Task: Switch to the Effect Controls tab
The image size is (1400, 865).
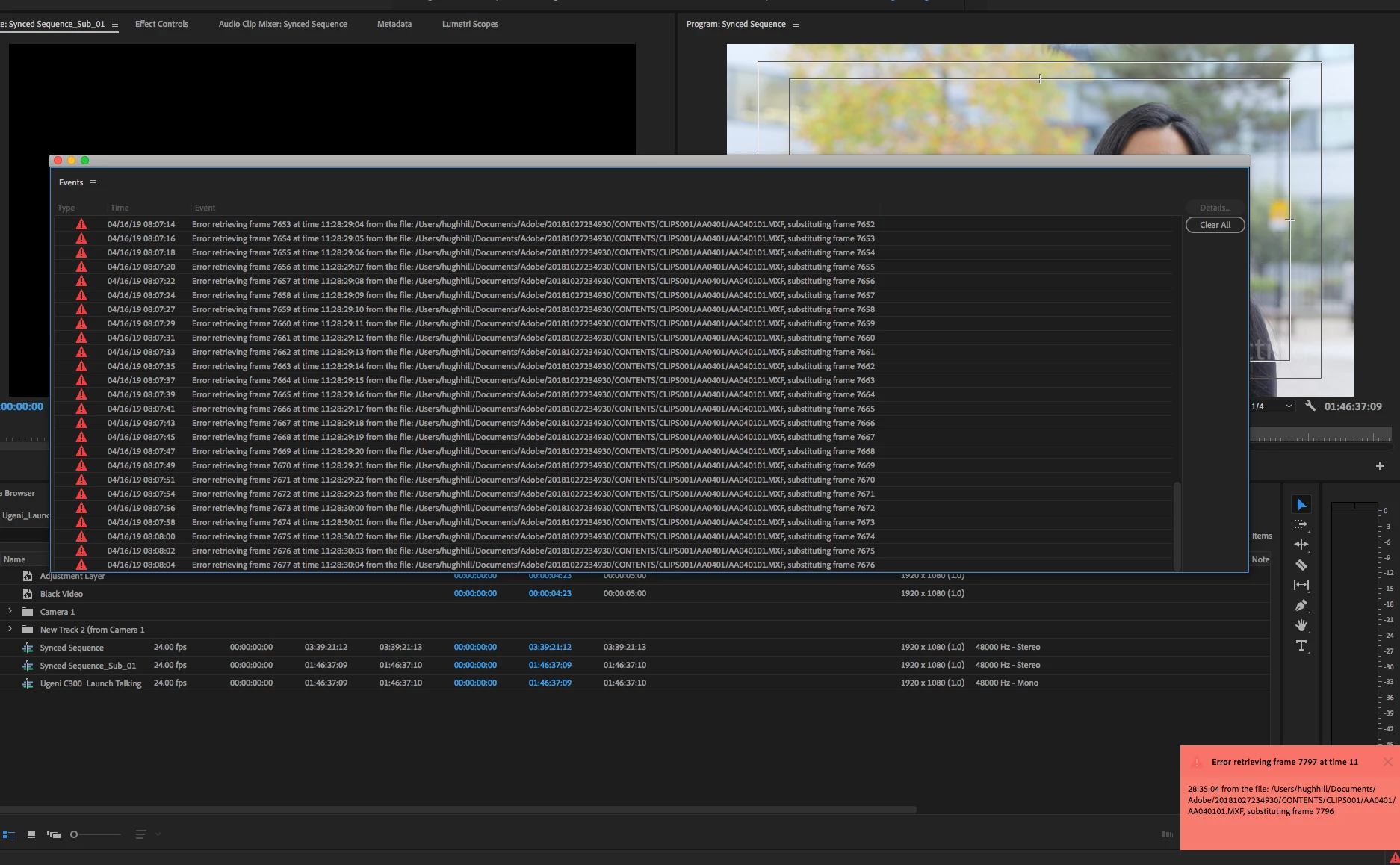Action: point(161,24)
